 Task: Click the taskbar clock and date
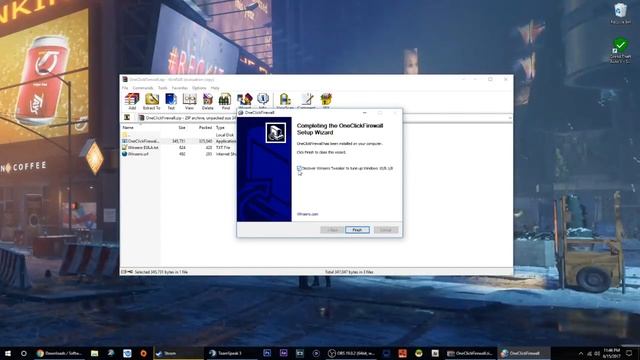click(x=611, y=353)
